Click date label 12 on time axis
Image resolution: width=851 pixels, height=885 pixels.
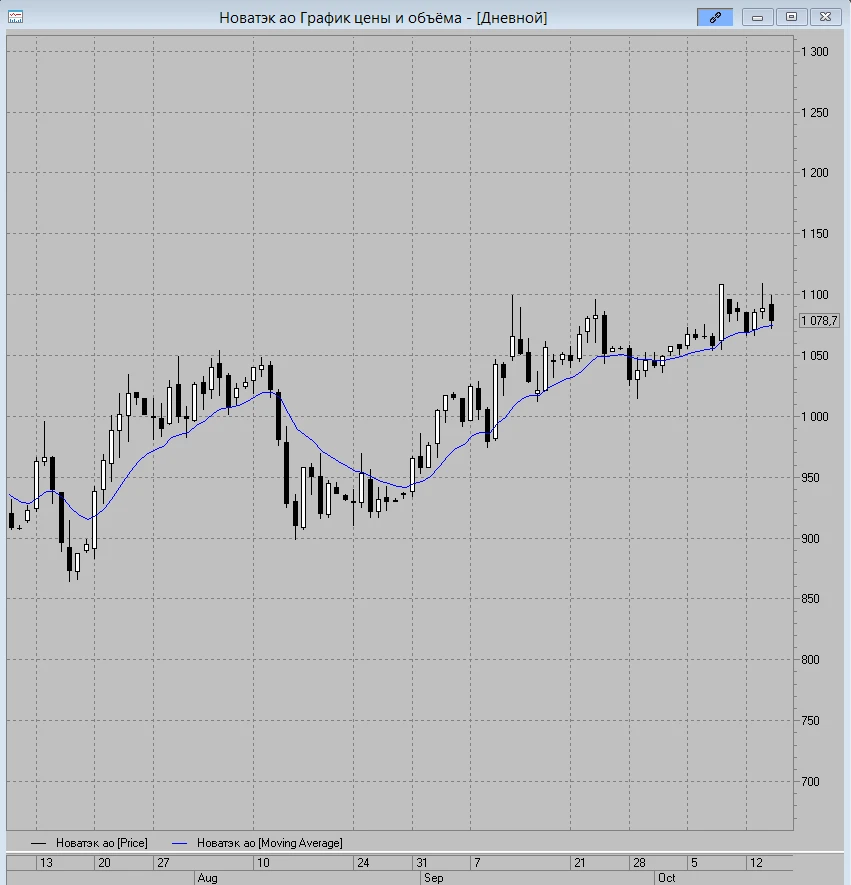(756, 863)
